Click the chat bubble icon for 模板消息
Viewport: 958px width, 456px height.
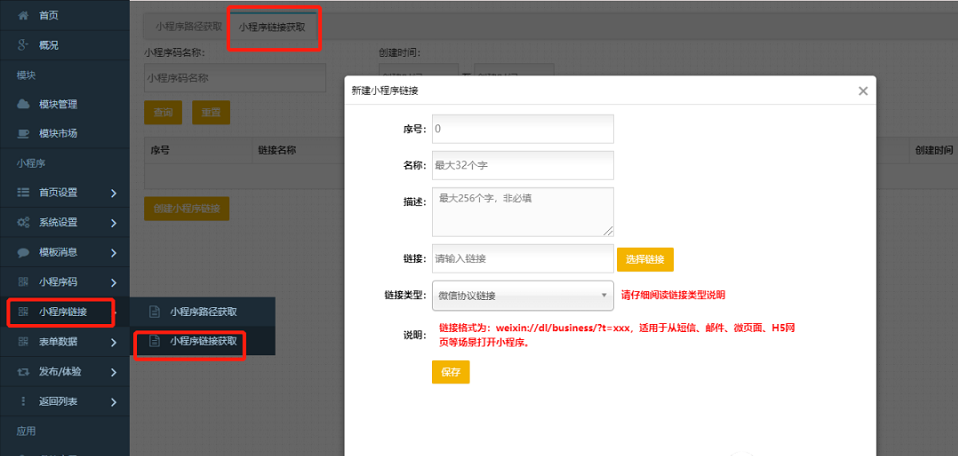click(x=23, y=252)
